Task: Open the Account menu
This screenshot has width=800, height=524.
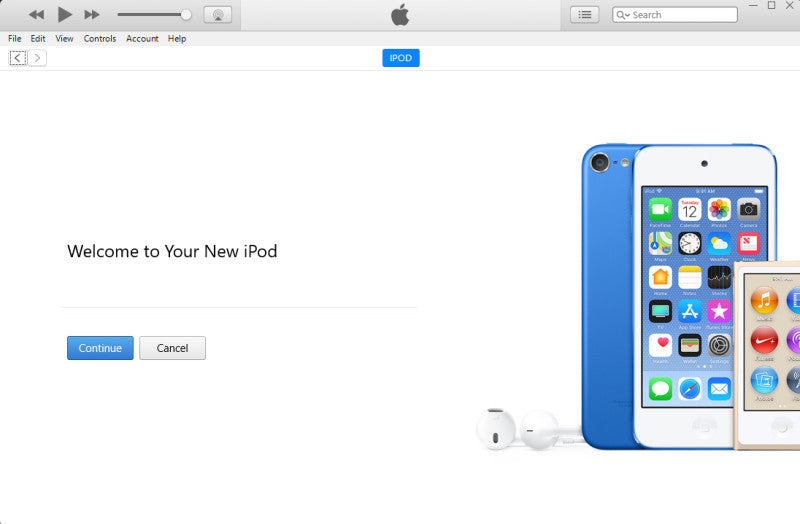Action: pos(142,39)
